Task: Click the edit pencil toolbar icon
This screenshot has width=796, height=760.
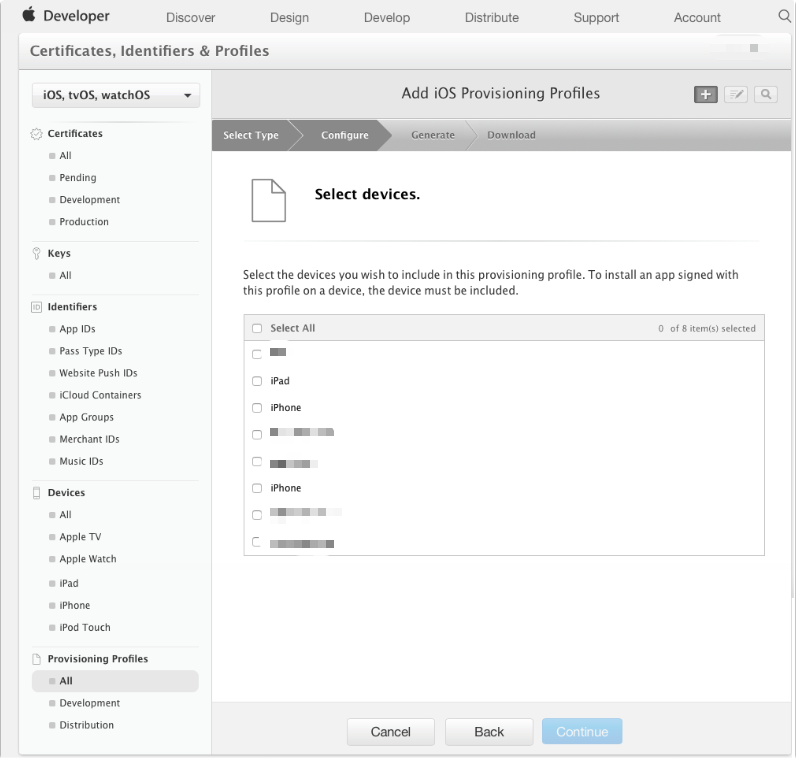Action: tap(736, 94)
